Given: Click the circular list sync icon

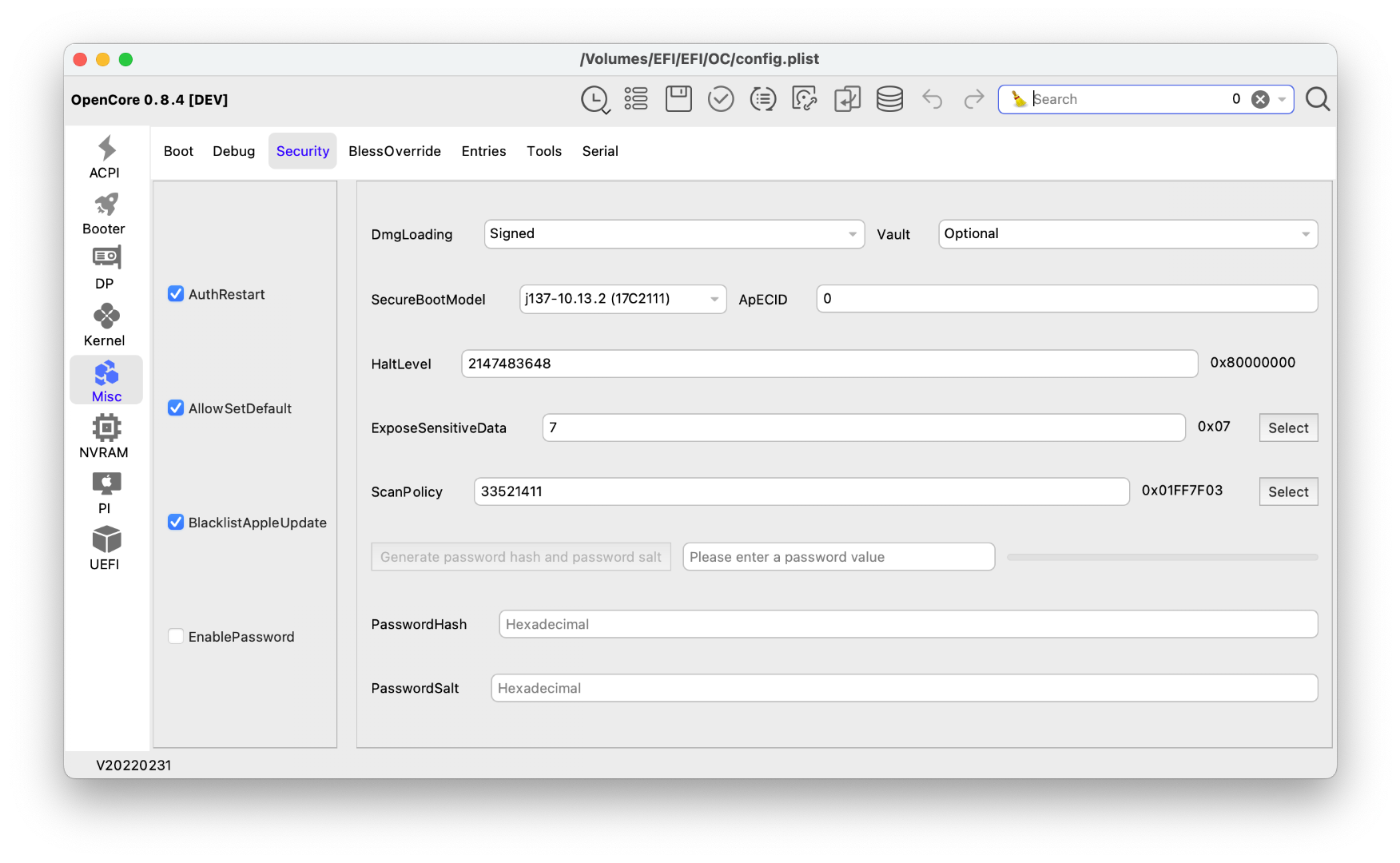Looking at the screenshot, I should click(x=763, y=99).
